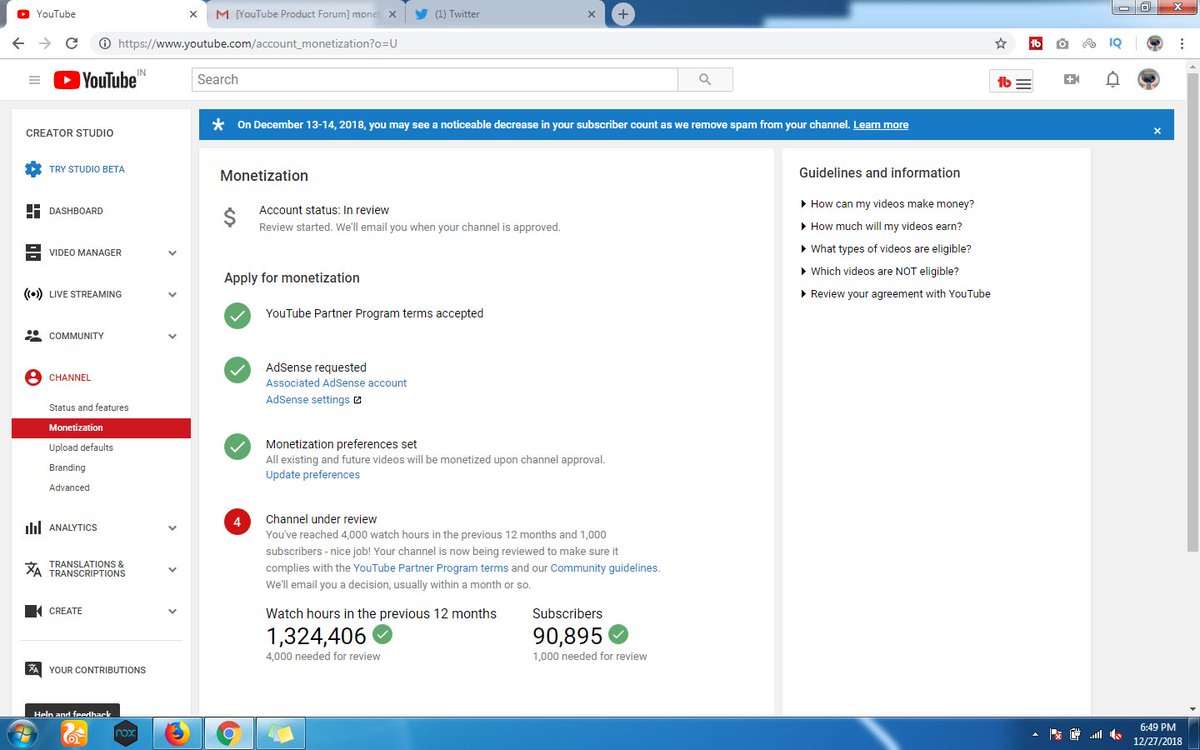
Task: Click the upload video camera icon
Action: tap(1071, 80)
